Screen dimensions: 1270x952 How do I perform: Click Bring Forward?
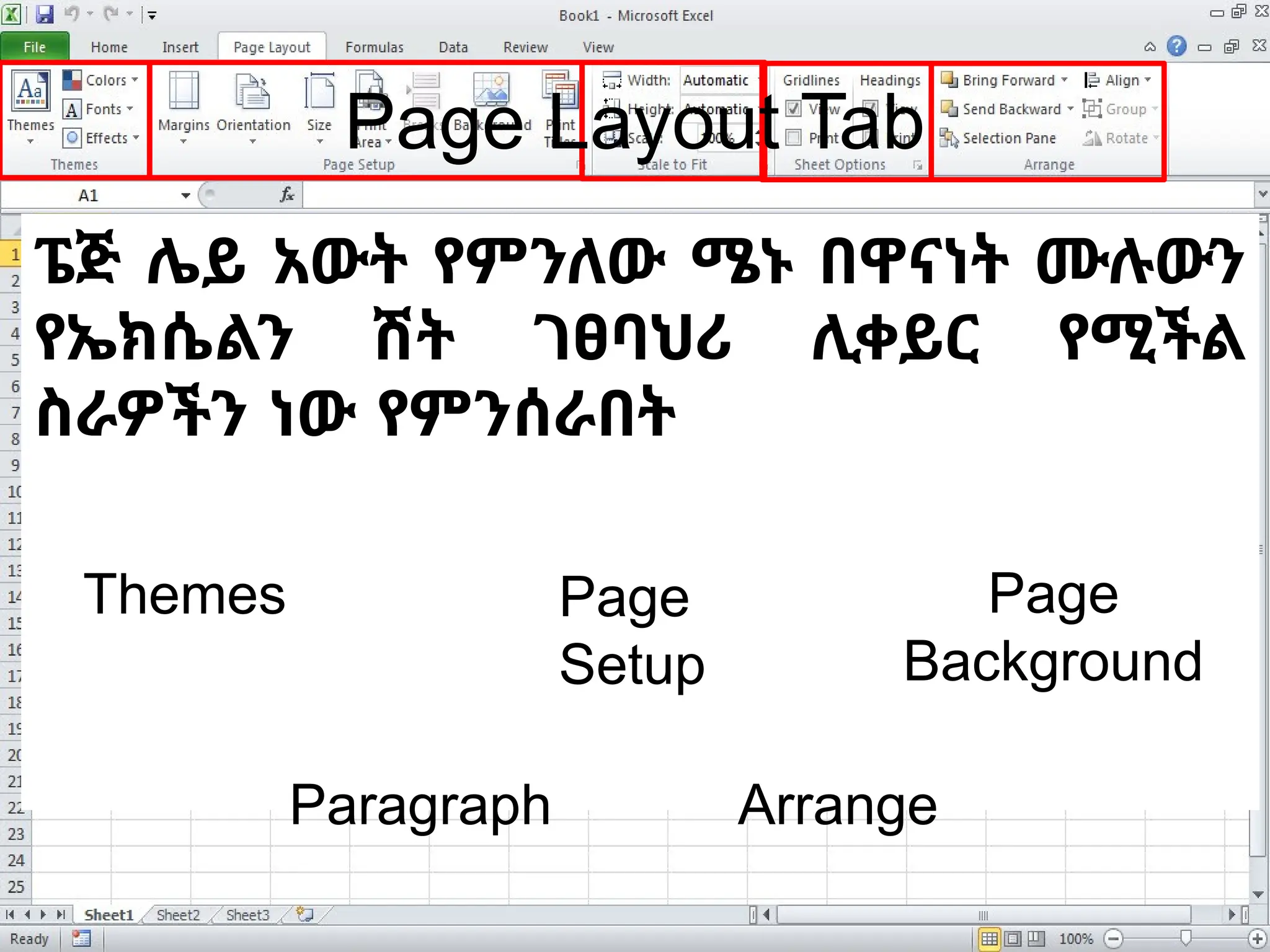point(998,80)
